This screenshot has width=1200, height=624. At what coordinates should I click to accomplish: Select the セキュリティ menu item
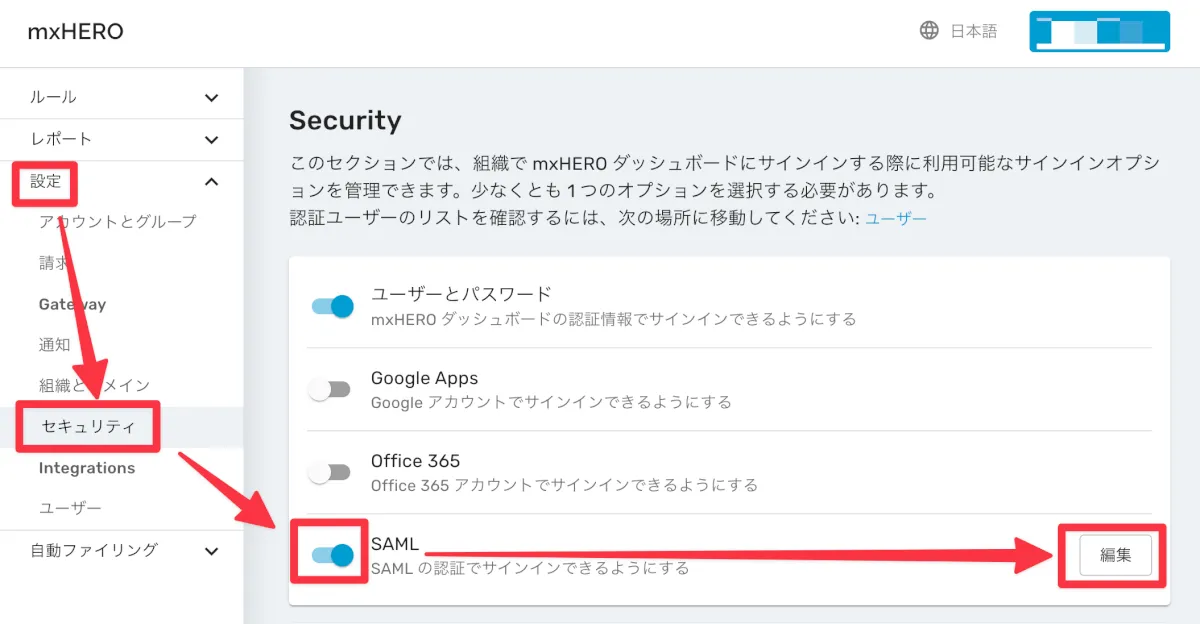87,427
